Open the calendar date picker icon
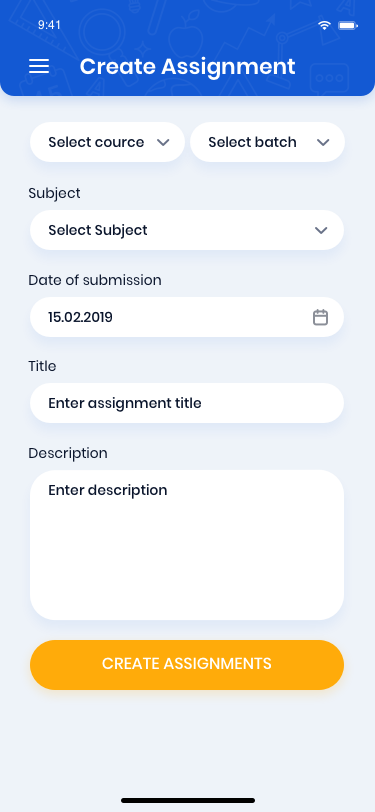The image size is (375, 812). 321,317
